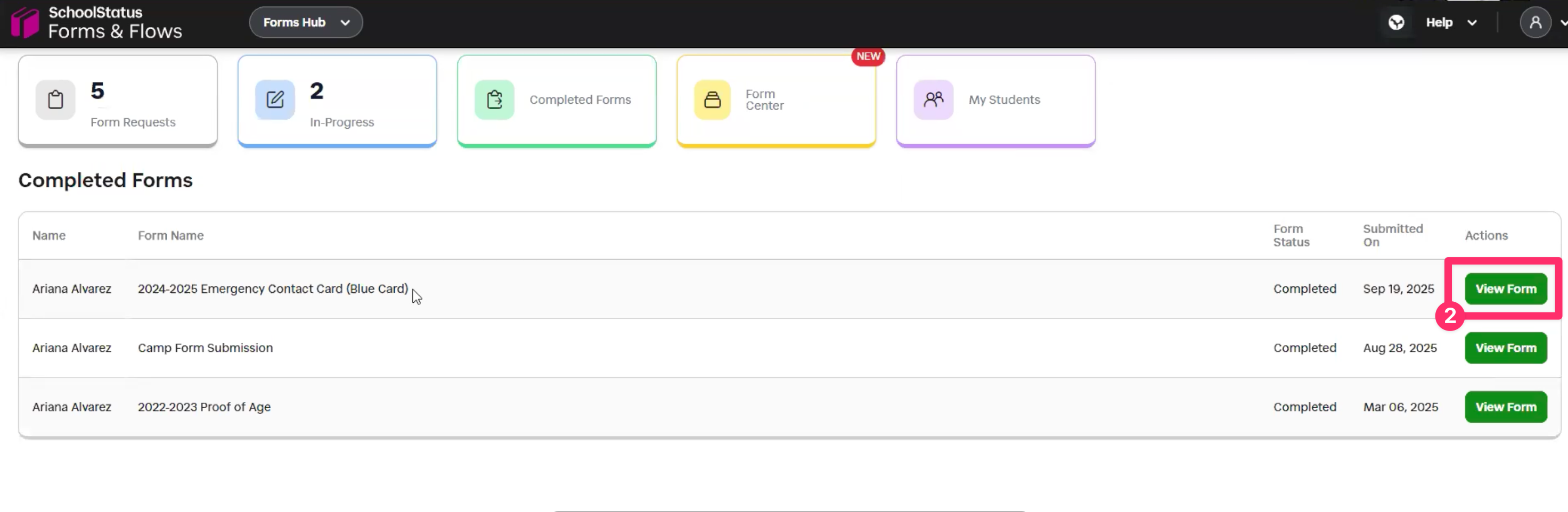Click View Form for 2022-2023 Proof of Age

coord(1505,406)
